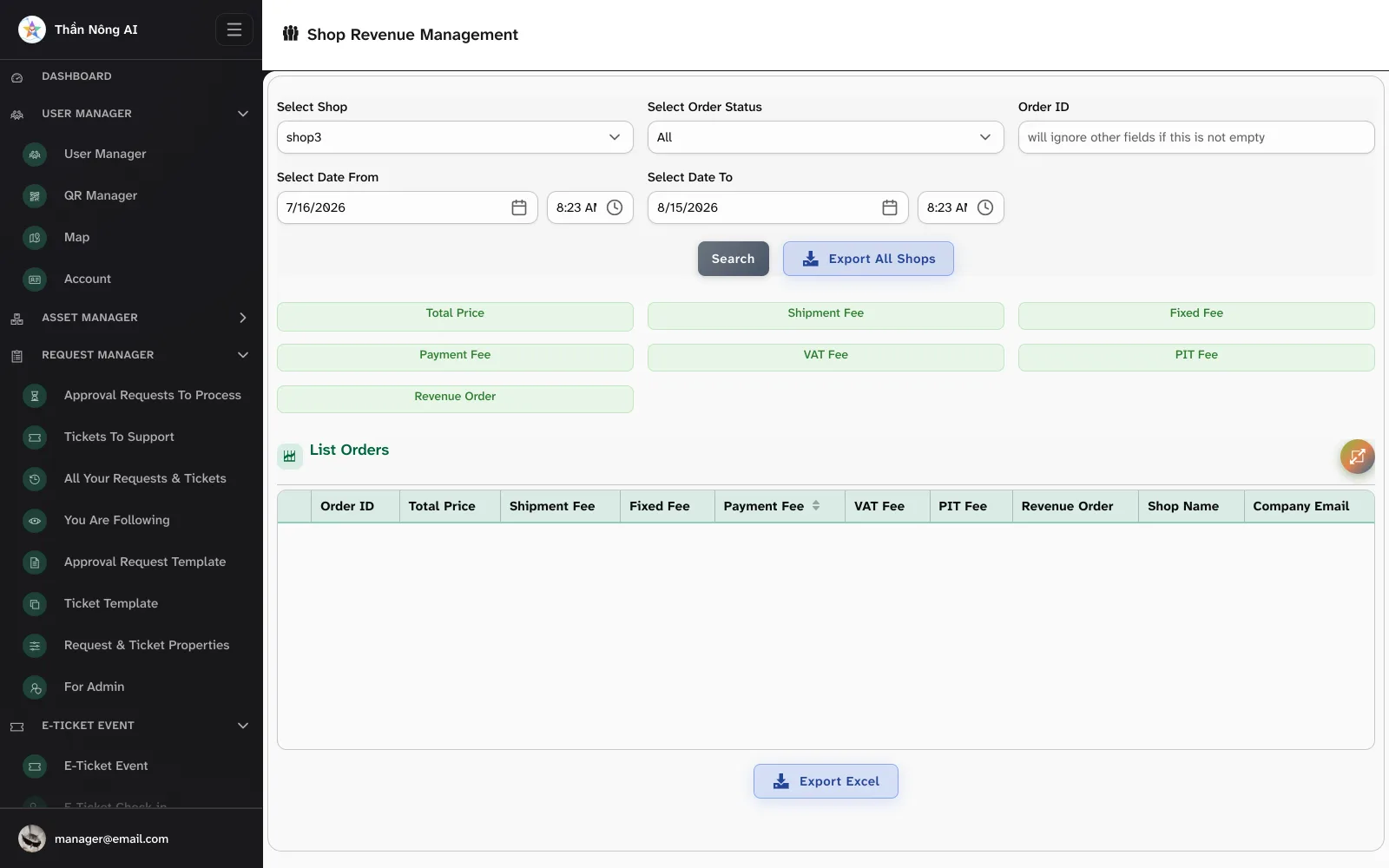
Task: Click the Request Manager clipboard icon
Action: coord(16,356)
